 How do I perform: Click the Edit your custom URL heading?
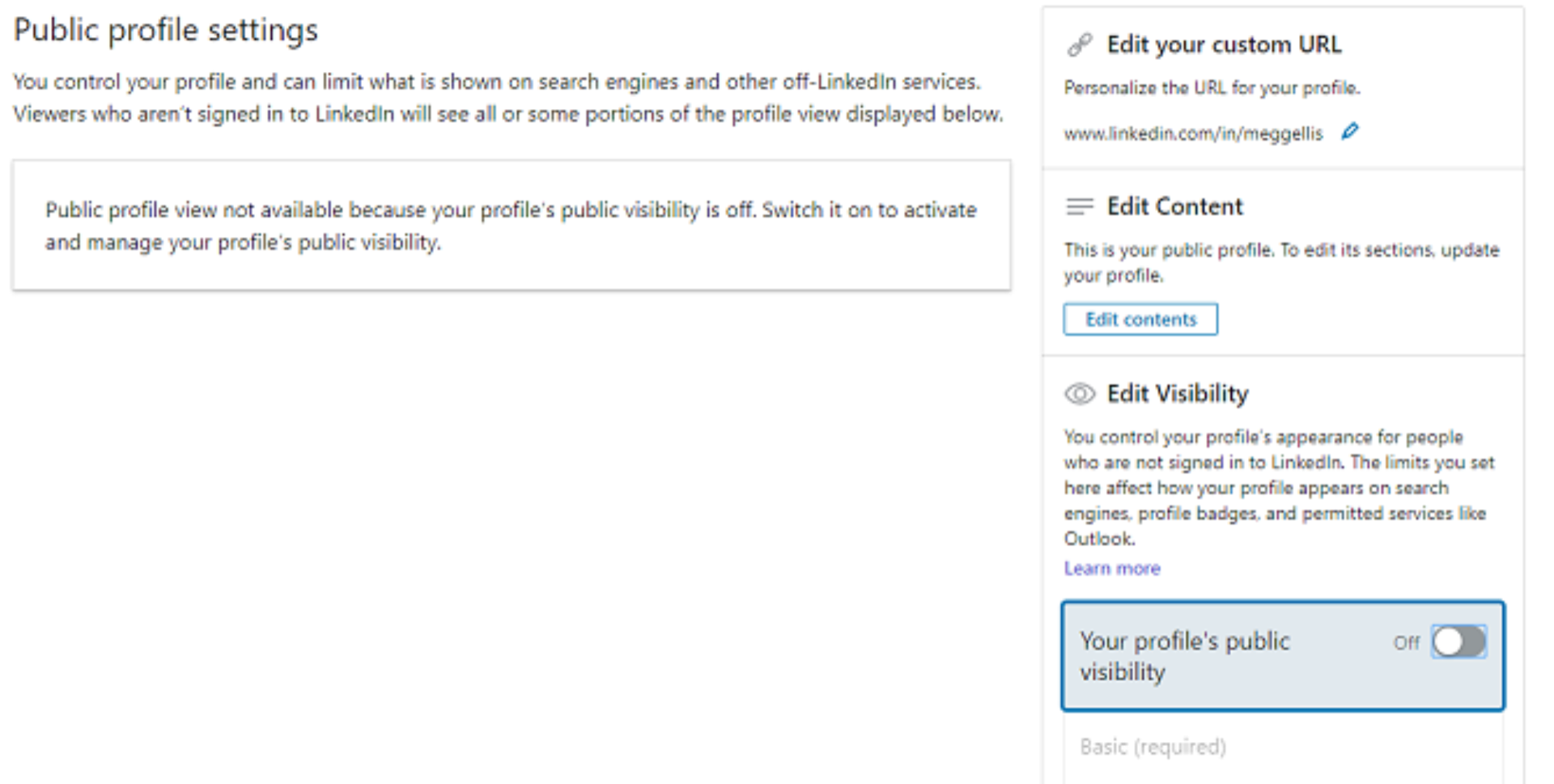1224,44
